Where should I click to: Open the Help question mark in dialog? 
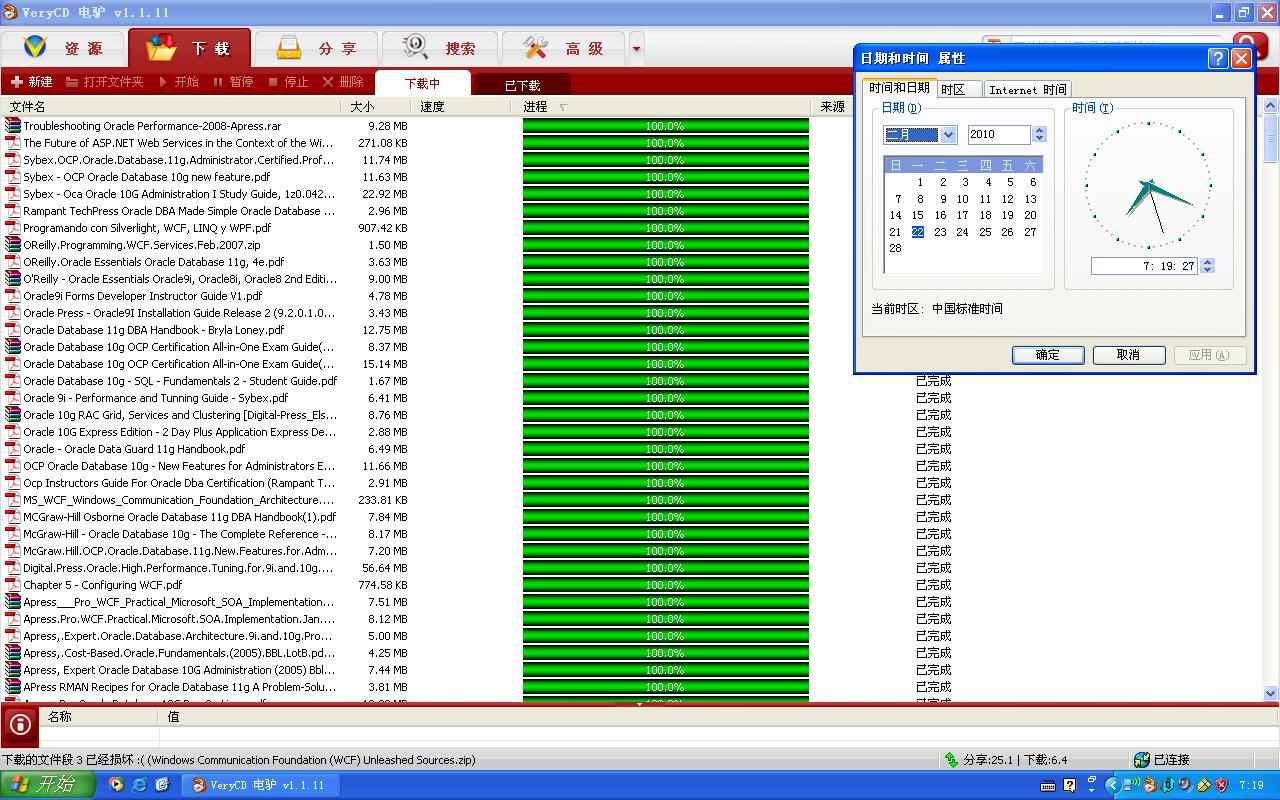(x=1217, y=58)
